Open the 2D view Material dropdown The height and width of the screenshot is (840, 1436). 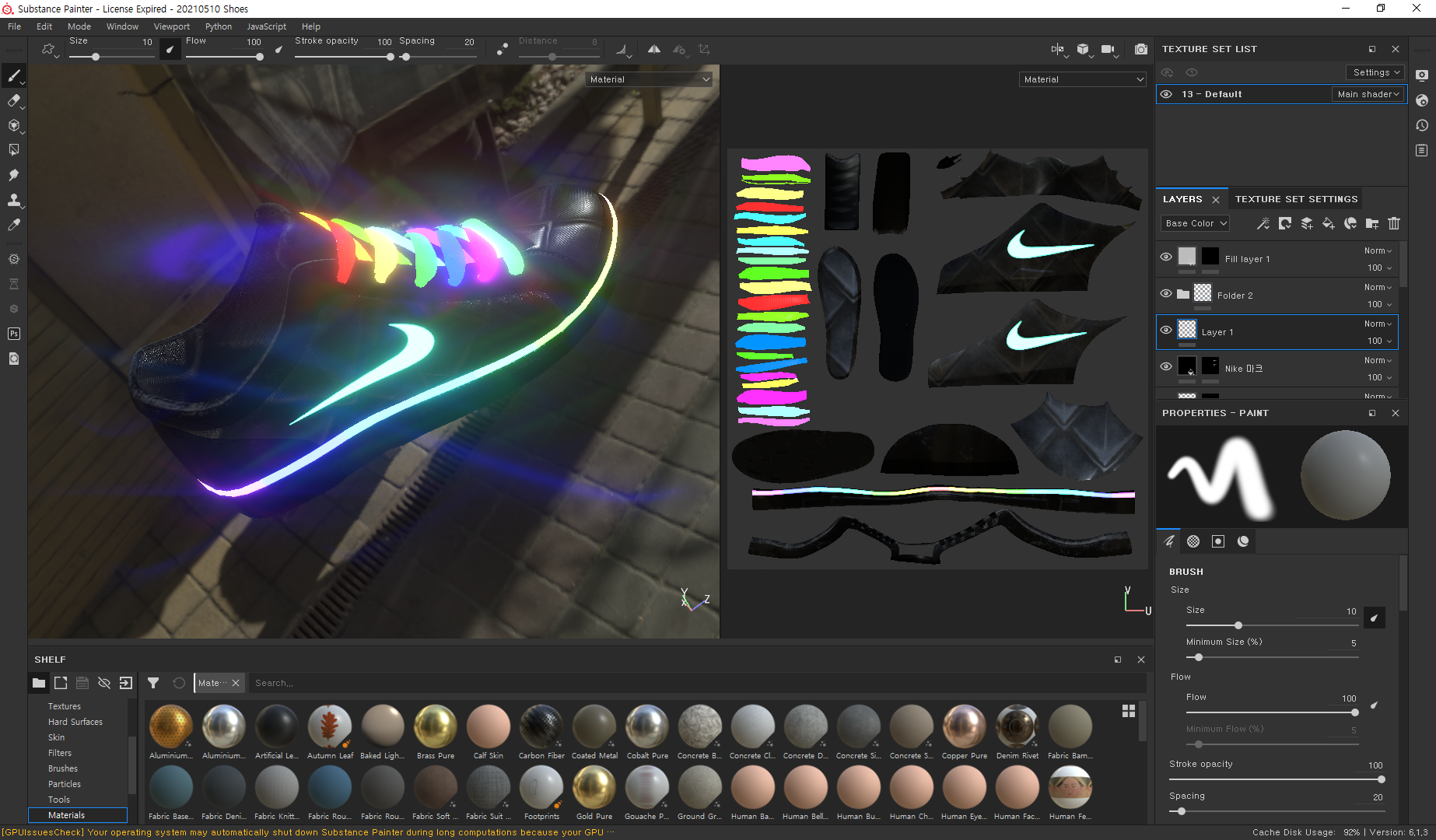click(x=1084, y=79)
